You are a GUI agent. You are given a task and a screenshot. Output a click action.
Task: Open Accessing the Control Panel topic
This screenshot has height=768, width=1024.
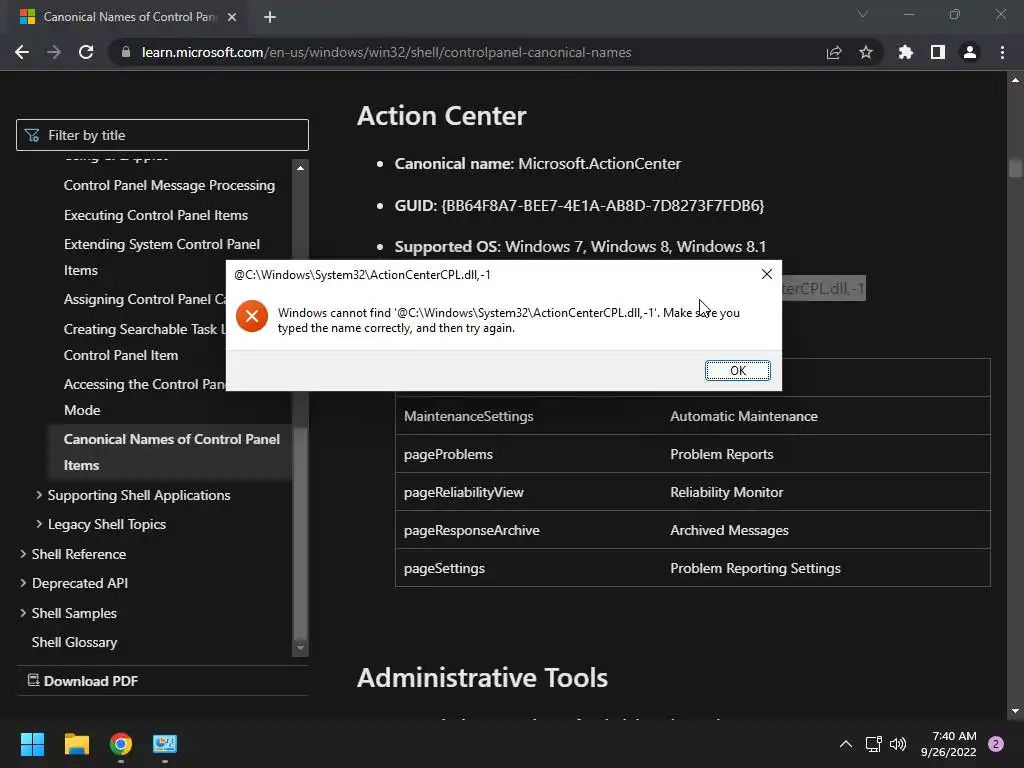144,397
